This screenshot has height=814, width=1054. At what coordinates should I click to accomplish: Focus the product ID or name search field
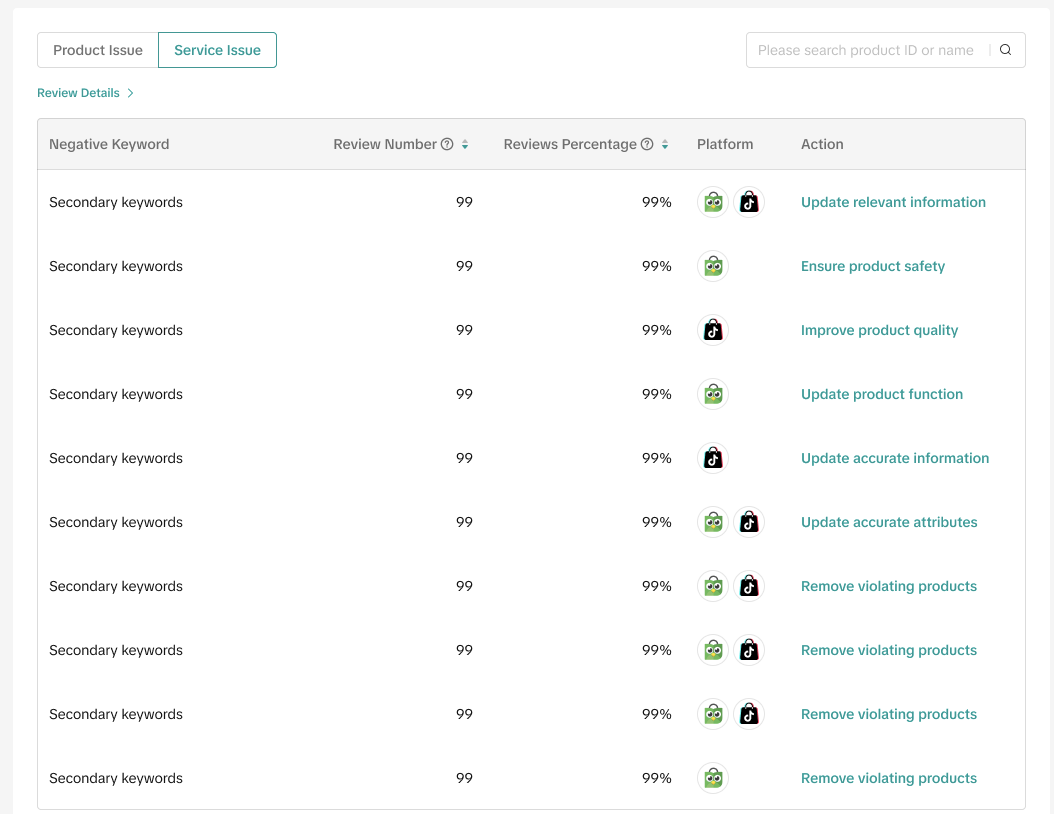point(866,50)
